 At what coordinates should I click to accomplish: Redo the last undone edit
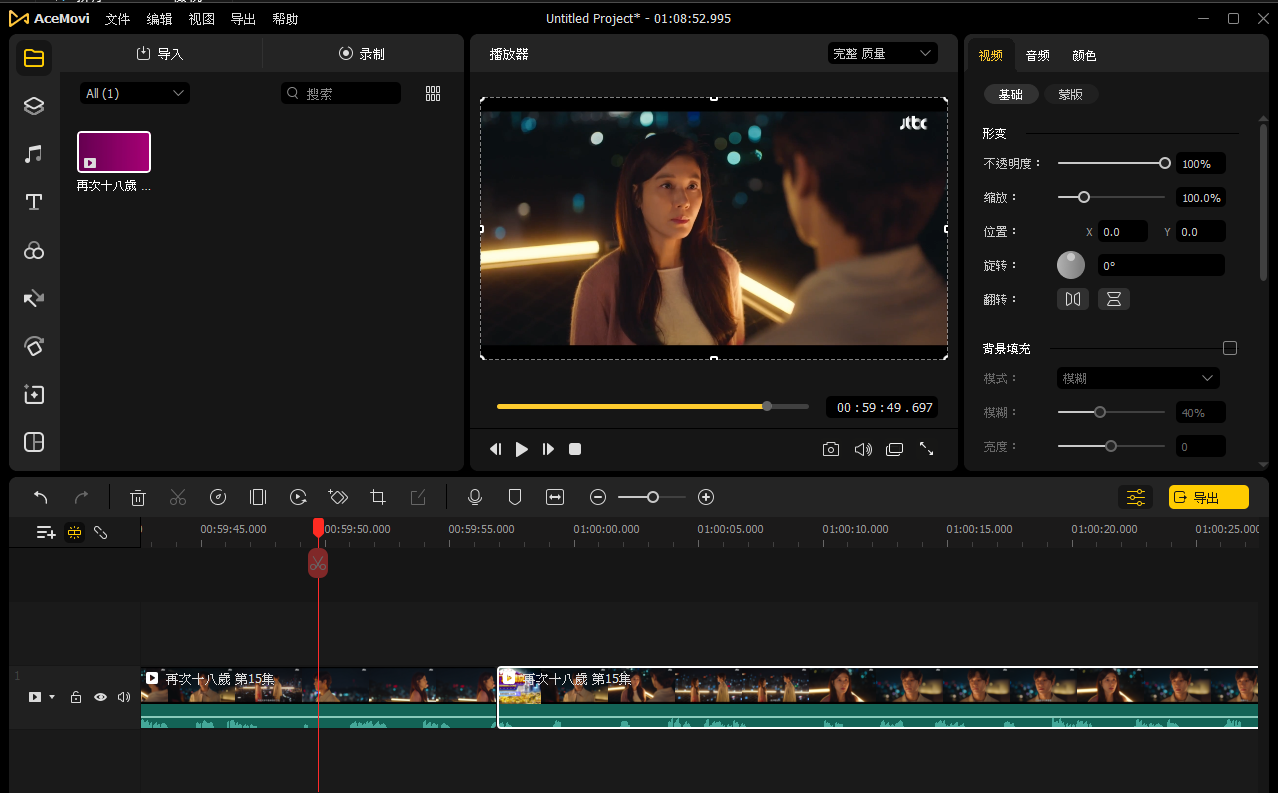pyautogui.click(x=82, y=497)
